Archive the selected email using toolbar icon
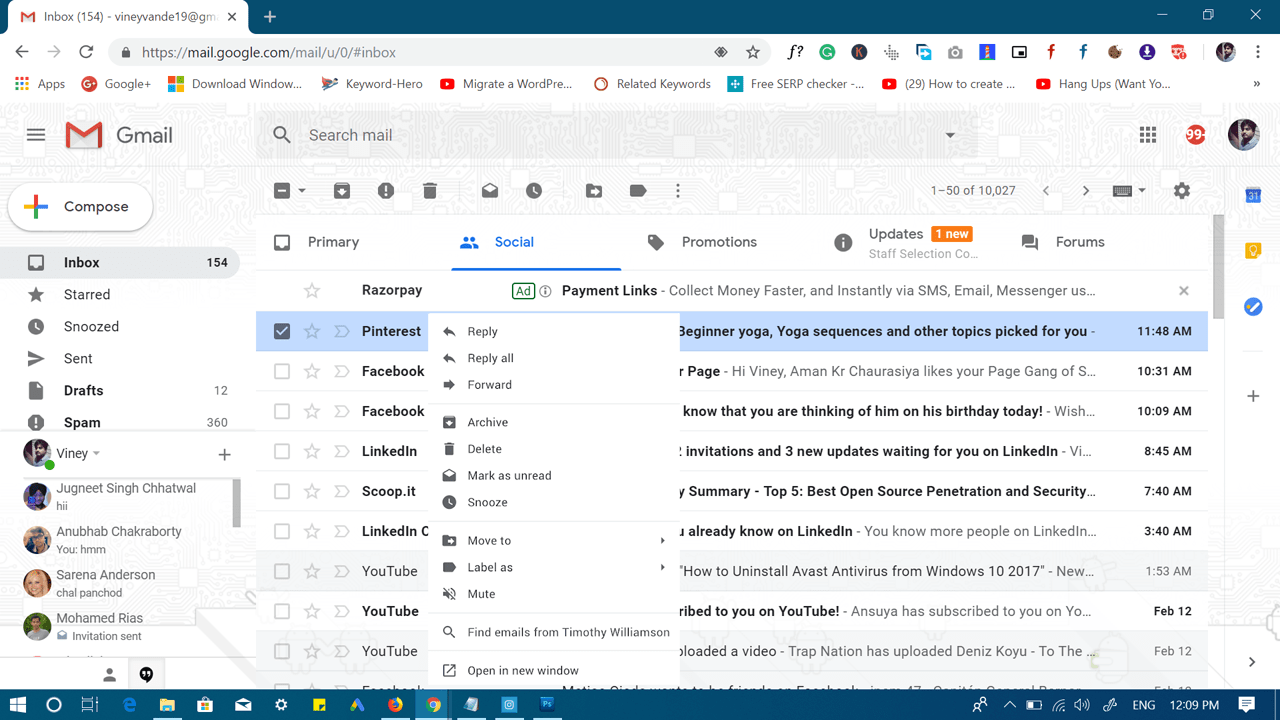The width and height of the screenshot is (1280, 720). 341,190
